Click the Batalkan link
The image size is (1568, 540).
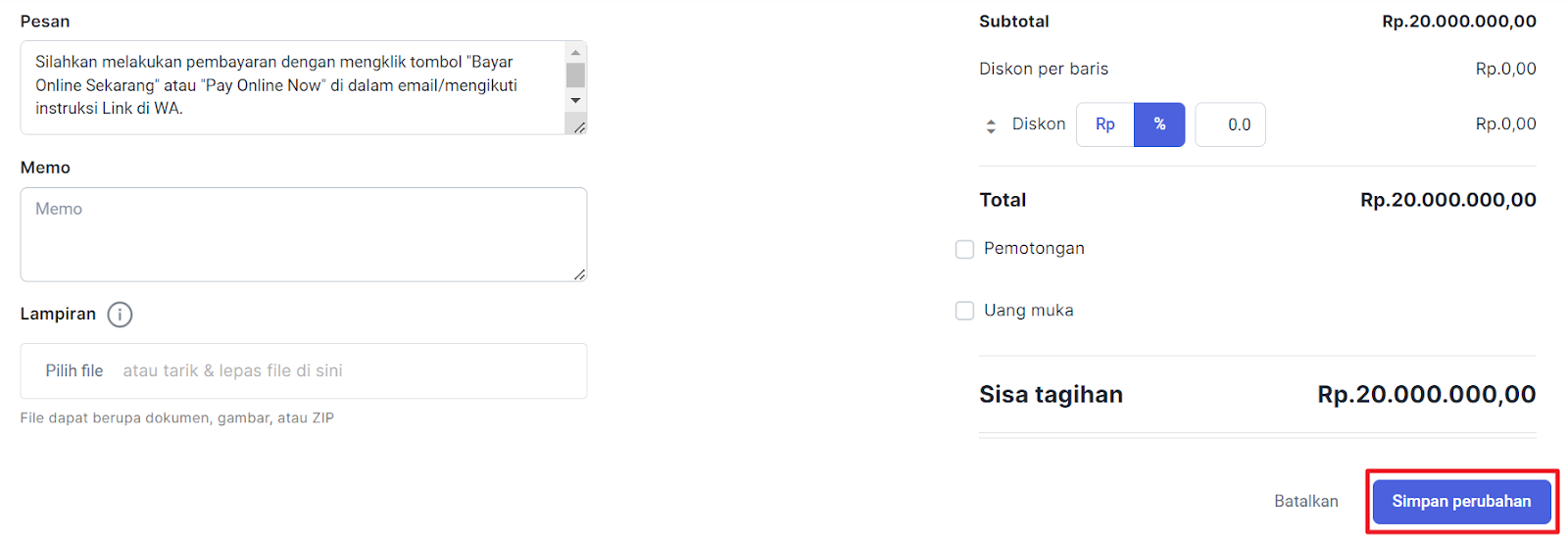pyautogui.click(x=1306, y=501)
